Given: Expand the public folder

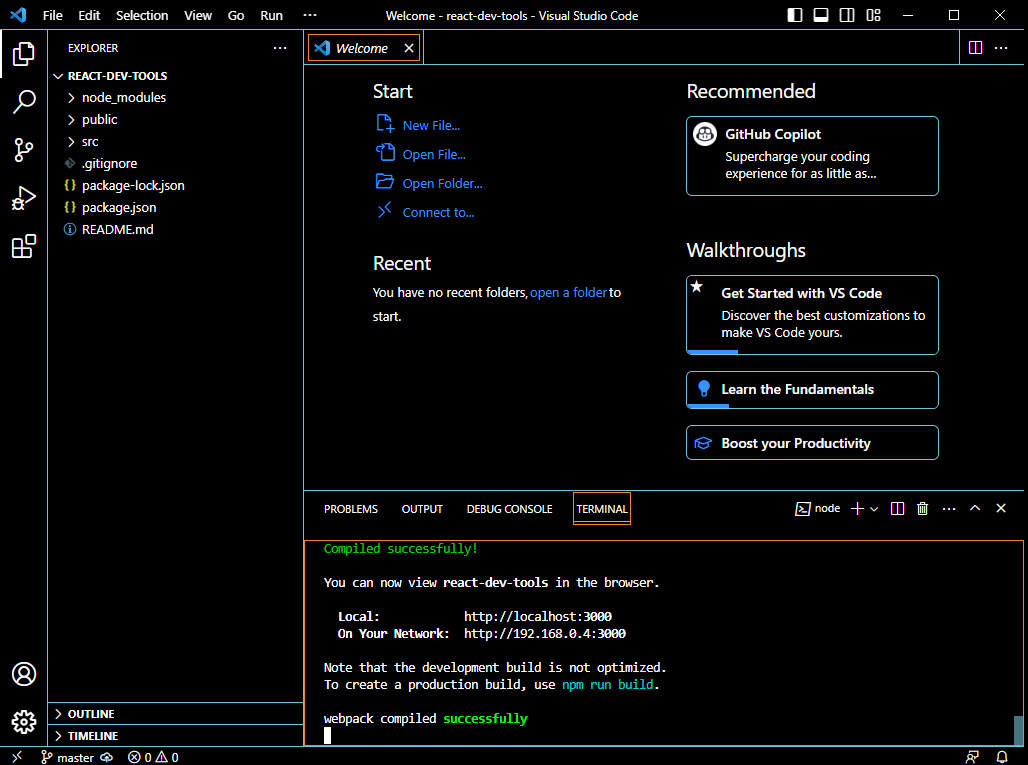Looking at the screenshot, I should tap(176, 120).
